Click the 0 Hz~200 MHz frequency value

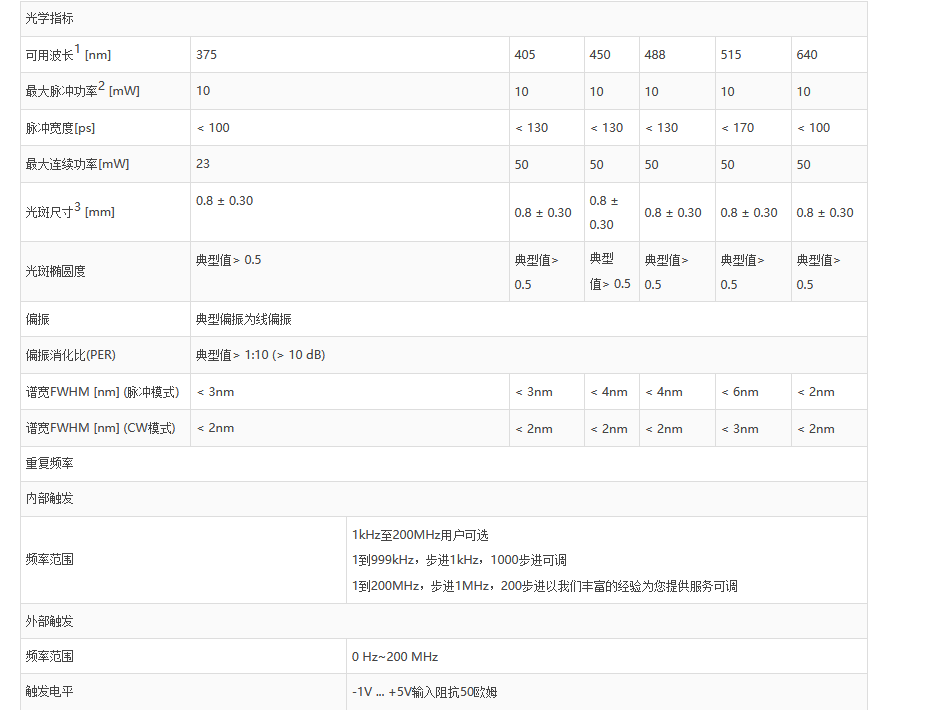click(x=395, y=657)
